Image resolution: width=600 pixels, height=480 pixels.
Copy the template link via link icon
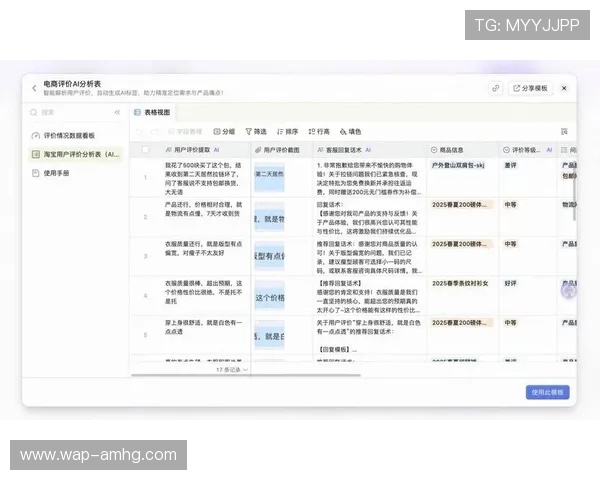[x=496, y=88]
